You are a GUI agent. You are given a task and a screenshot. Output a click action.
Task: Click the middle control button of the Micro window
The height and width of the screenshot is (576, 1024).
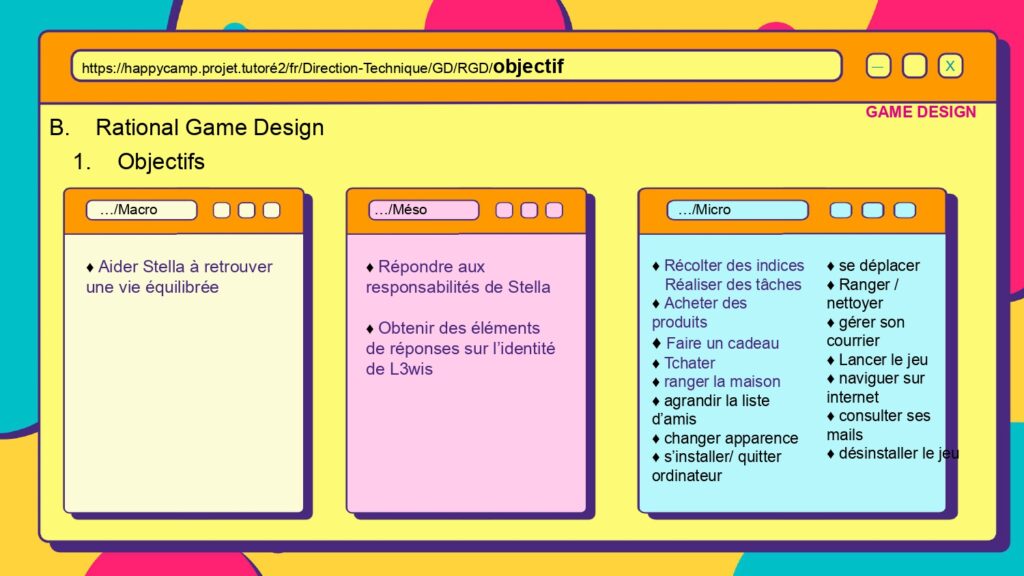tap(872, 210)
